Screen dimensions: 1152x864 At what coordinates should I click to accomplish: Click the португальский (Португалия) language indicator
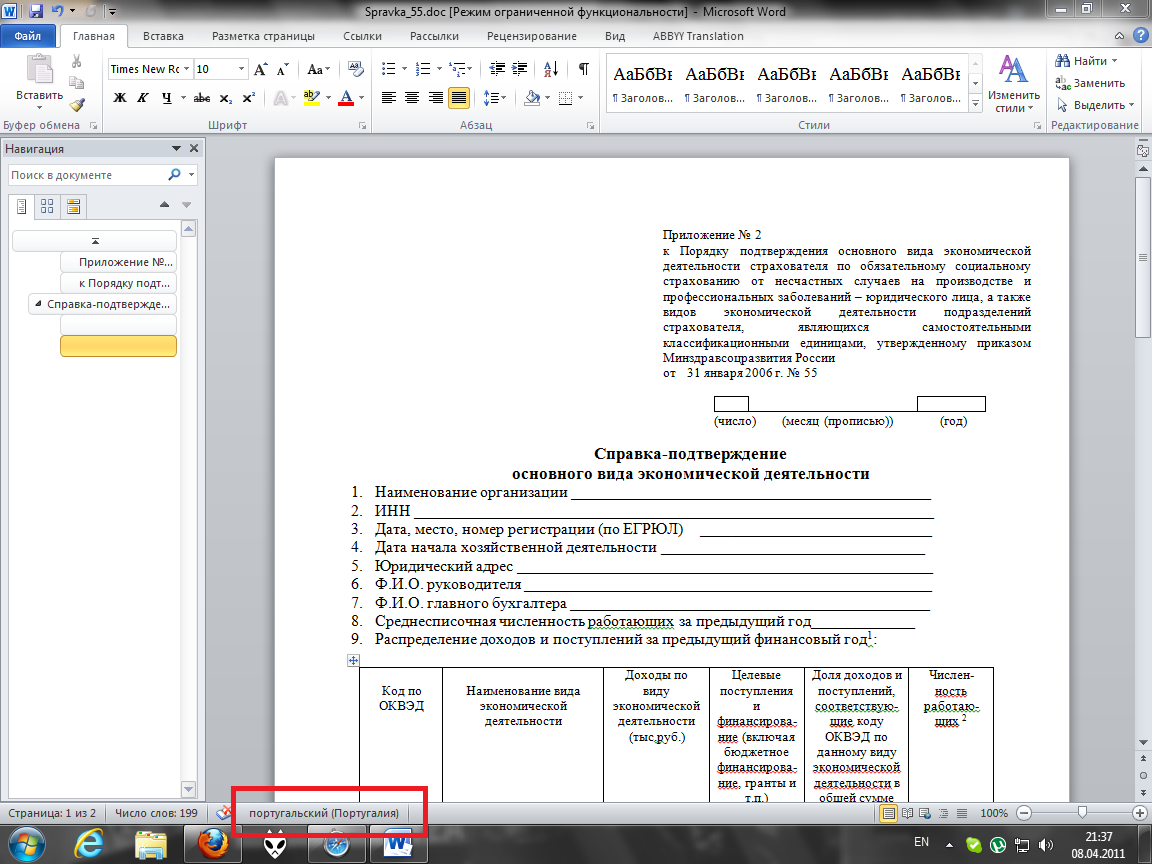click(323, 814)
